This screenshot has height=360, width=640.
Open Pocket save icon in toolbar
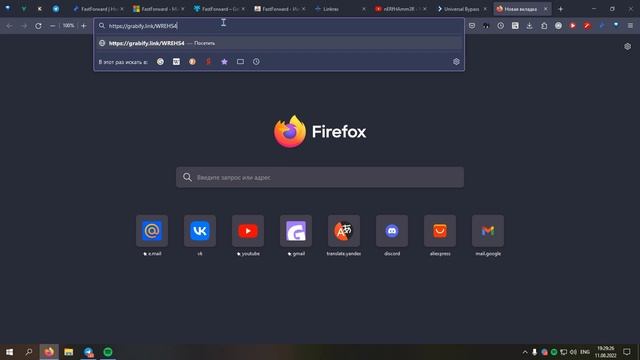coord(472,26)
